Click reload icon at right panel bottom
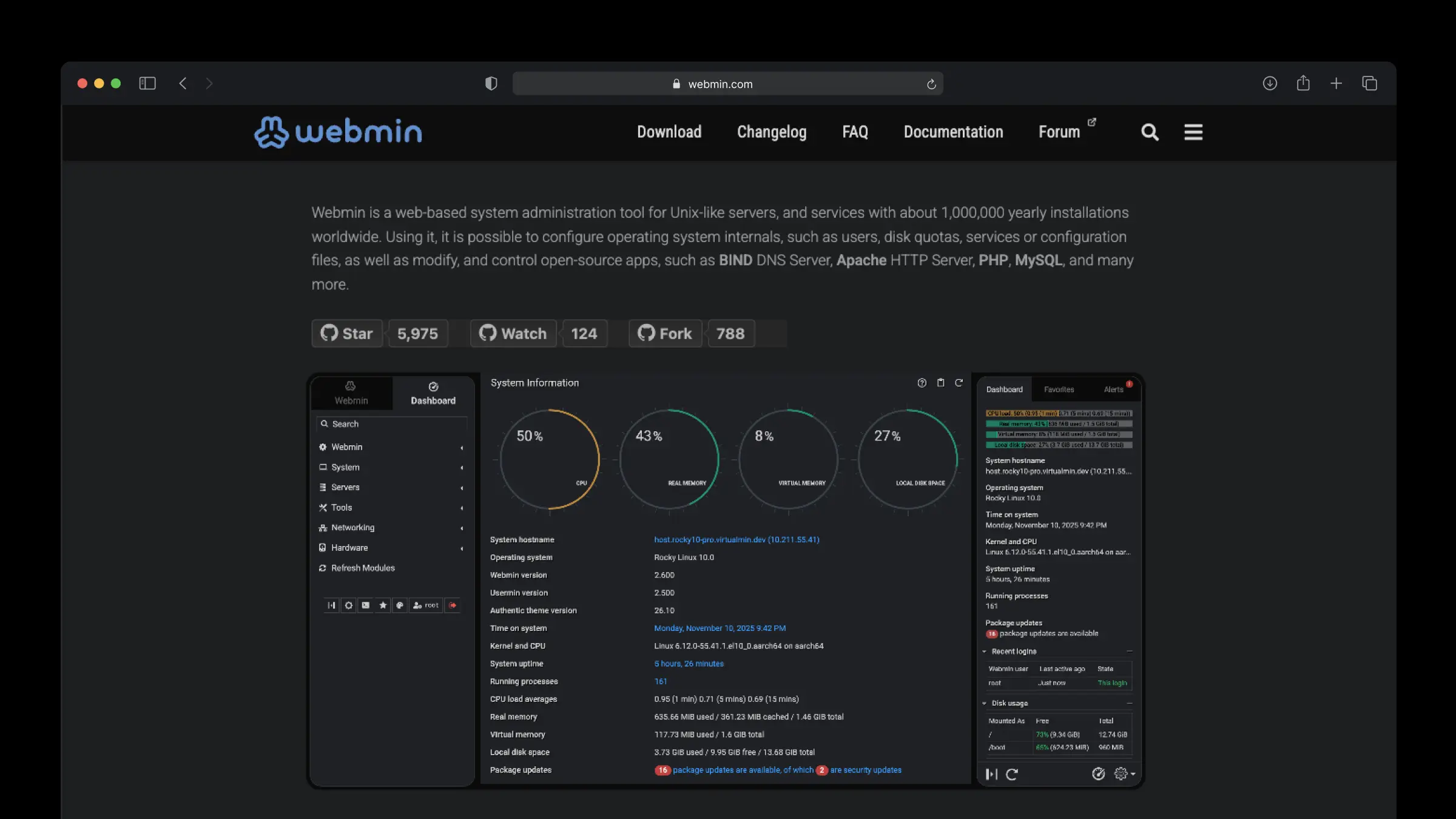The image size is (1456, 819). coord(1012,774)
